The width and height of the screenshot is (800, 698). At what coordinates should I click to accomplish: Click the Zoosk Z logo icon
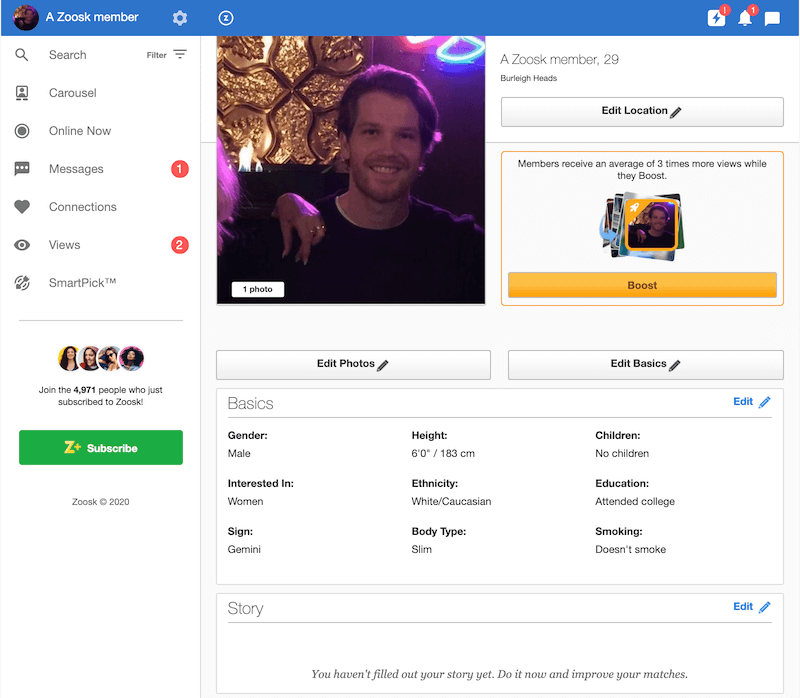[x=226, y=18]
